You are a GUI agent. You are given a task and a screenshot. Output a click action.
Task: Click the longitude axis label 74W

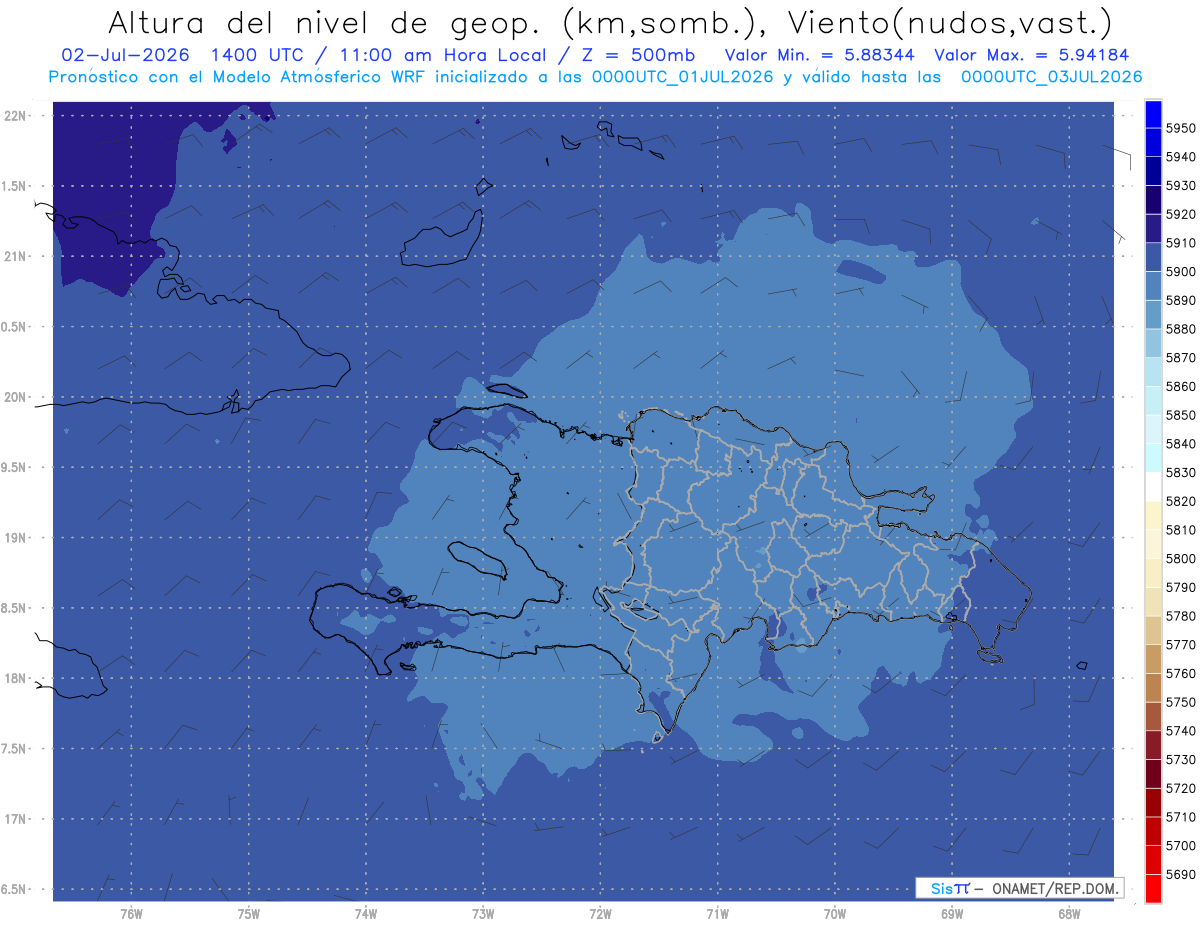pyautogui.click(x=366, y=913)
